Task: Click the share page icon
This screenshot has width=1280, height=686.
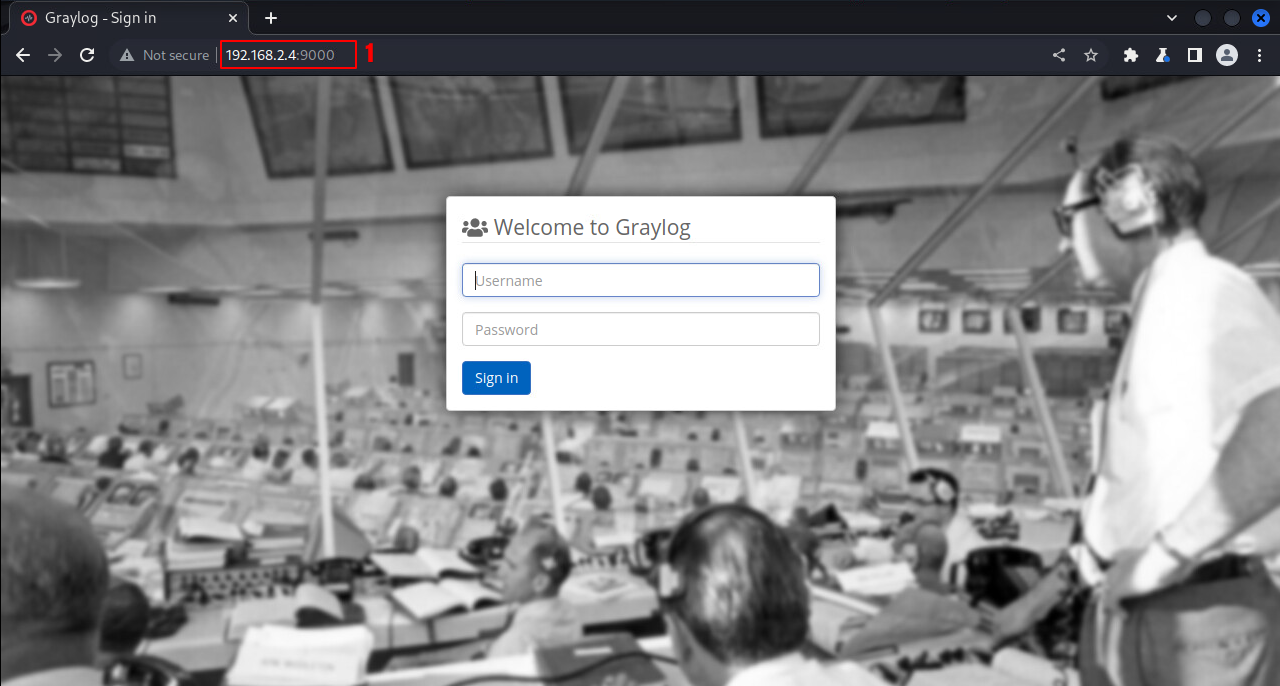Action: pyautogui.click(x=1059, y=55)
